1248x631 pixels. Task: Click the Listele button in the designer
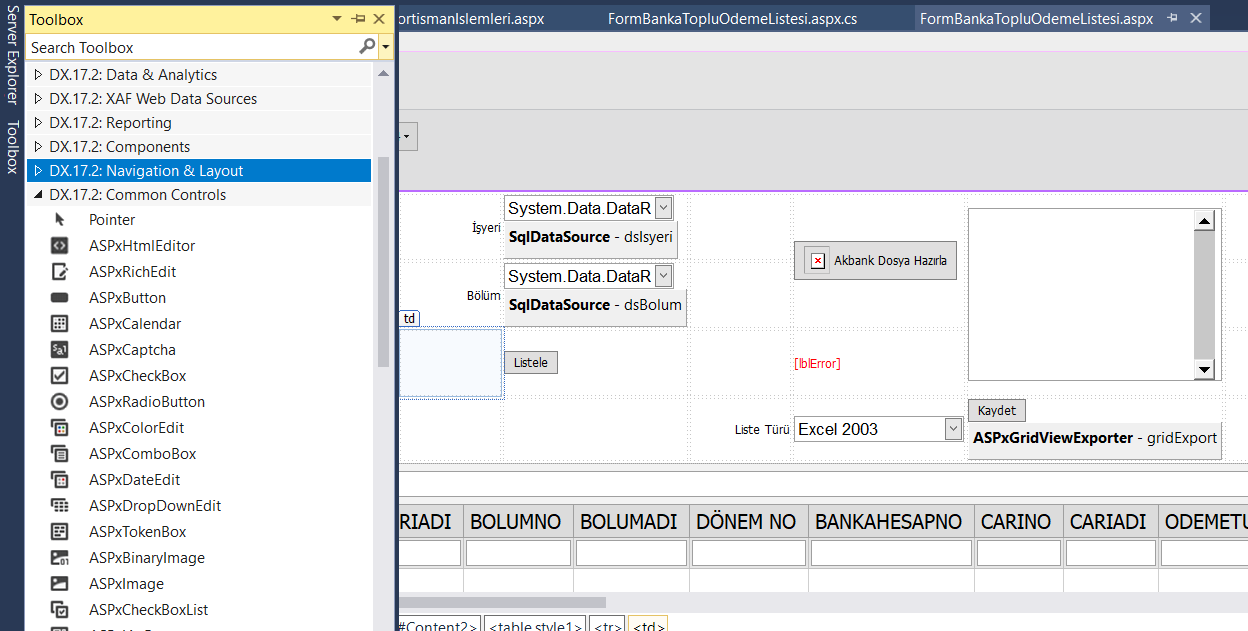[x=530, y=361]
